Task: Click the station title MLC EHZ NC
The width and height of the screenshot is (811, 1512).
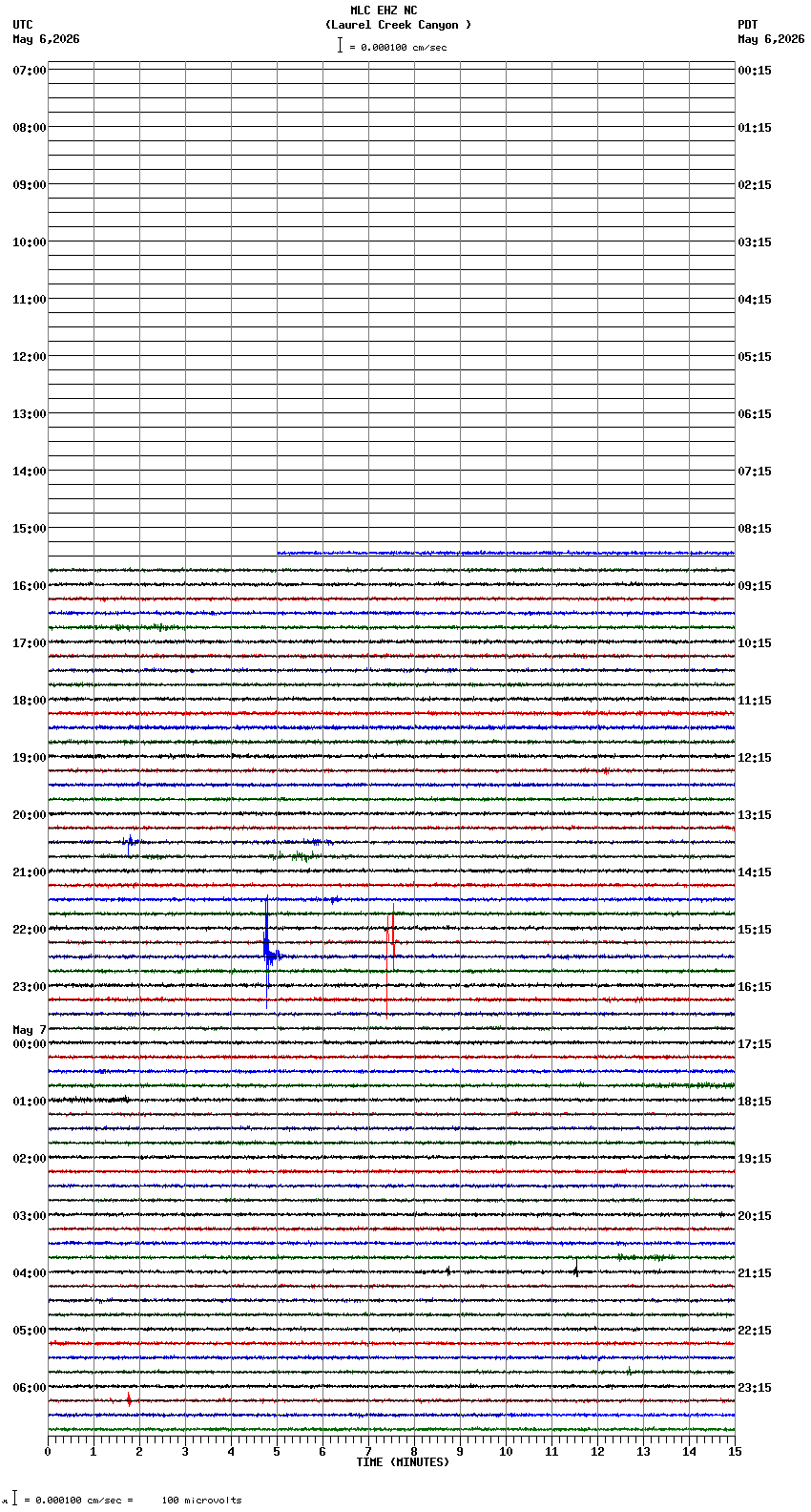Action: tap(384, 10)
